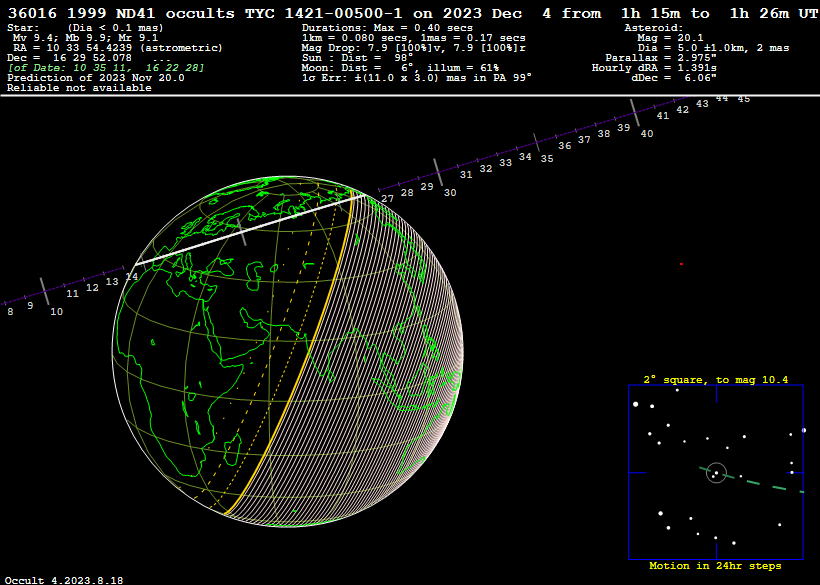
Task: Click the "Reliable not available" text
Action: point(79,88)
